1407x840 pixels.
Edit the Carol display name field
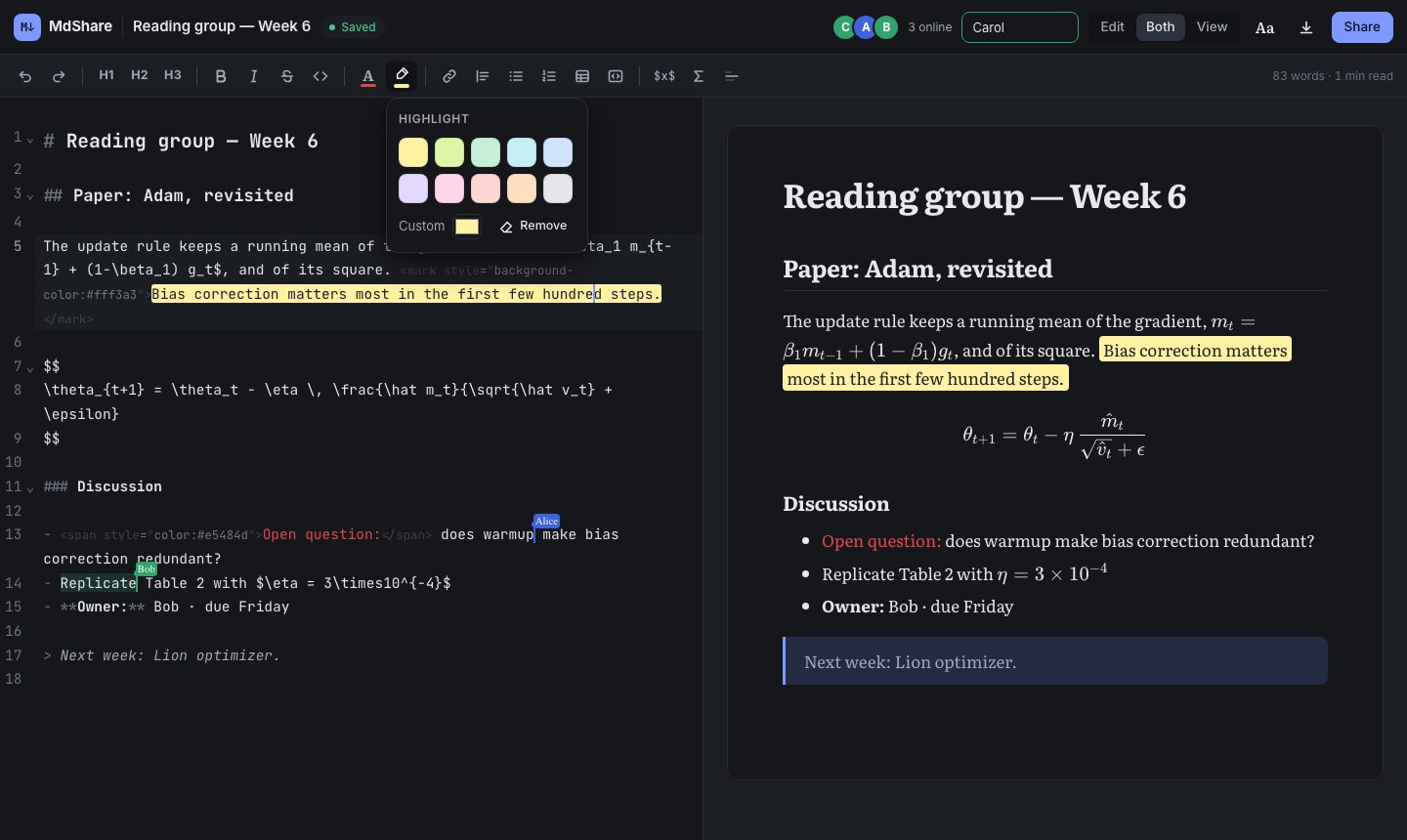click(x=1020, y=27)
